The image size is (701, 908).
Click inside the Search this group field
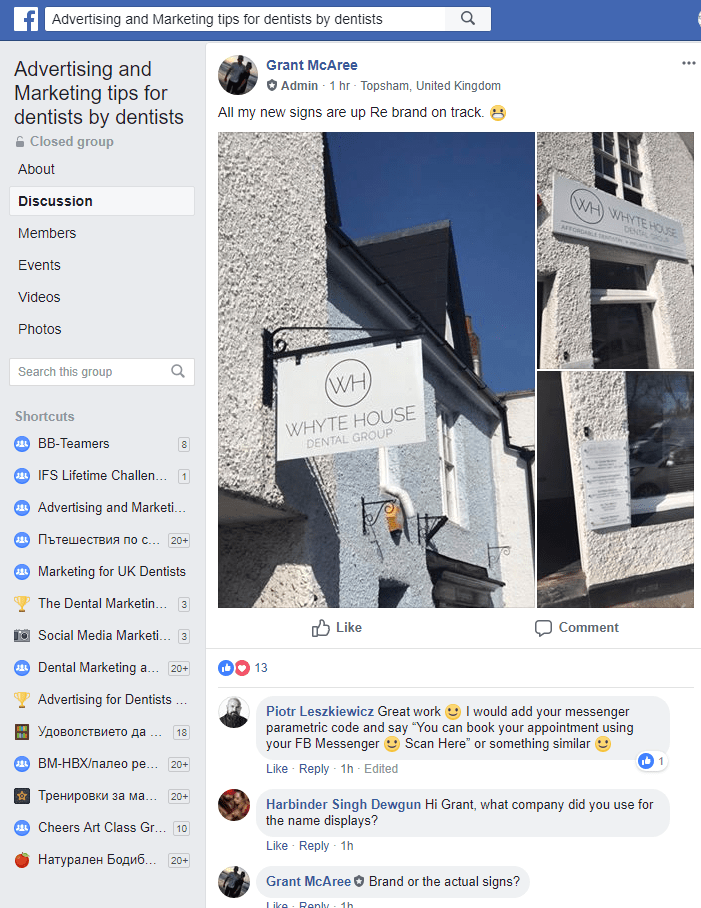coord(93,372)
